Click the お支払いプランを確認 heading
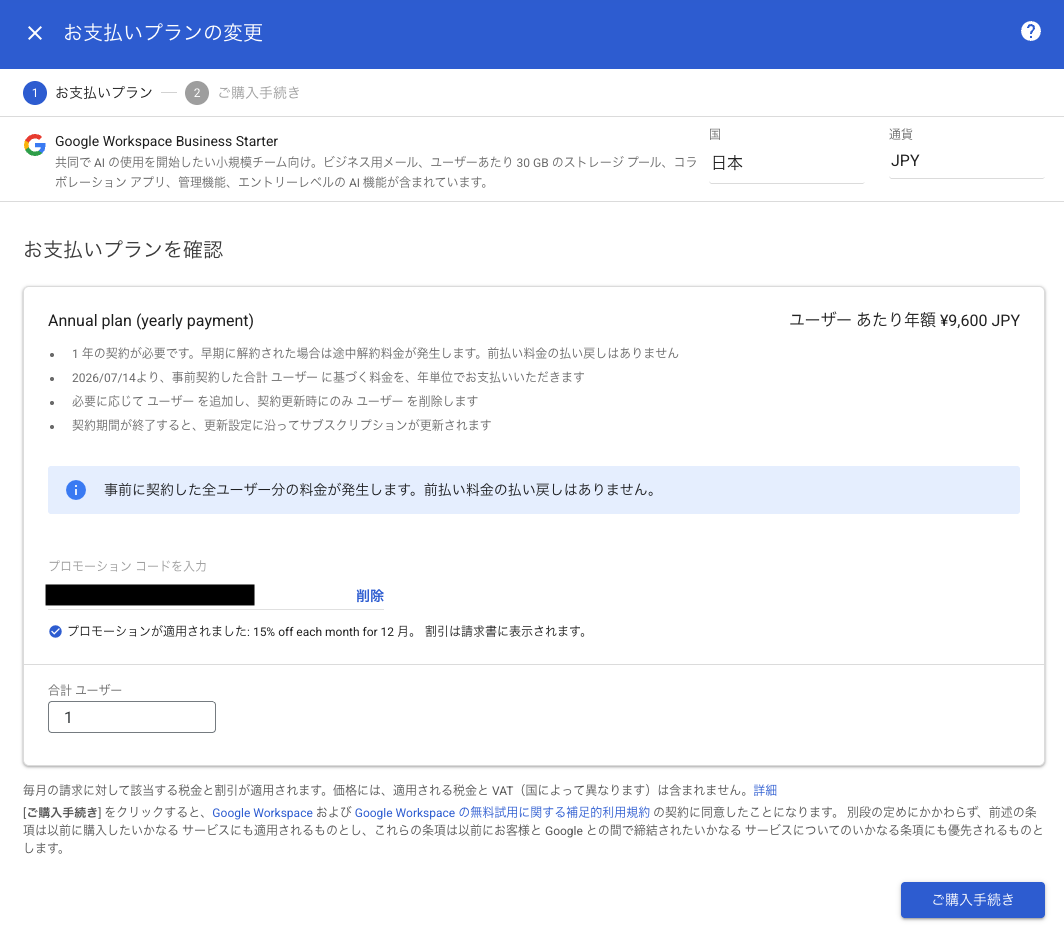1064x936 pixels. pyautogui.click(x=123, y=250)
